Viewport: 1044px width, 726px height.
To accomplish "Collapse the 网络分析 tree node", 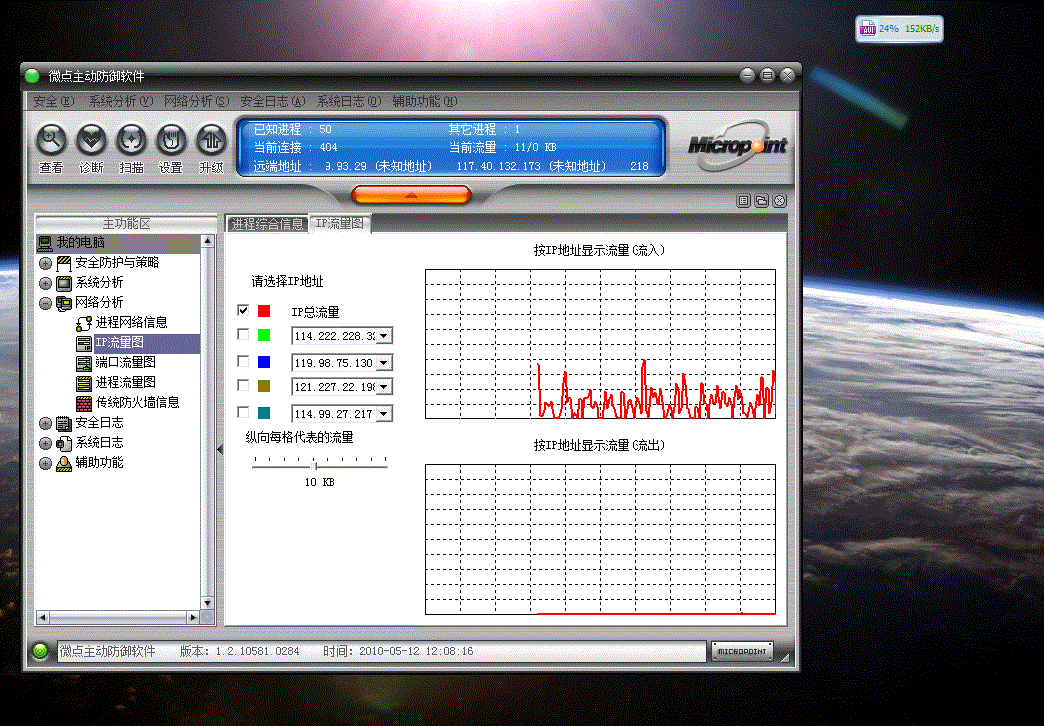I will tap(45, 303).
